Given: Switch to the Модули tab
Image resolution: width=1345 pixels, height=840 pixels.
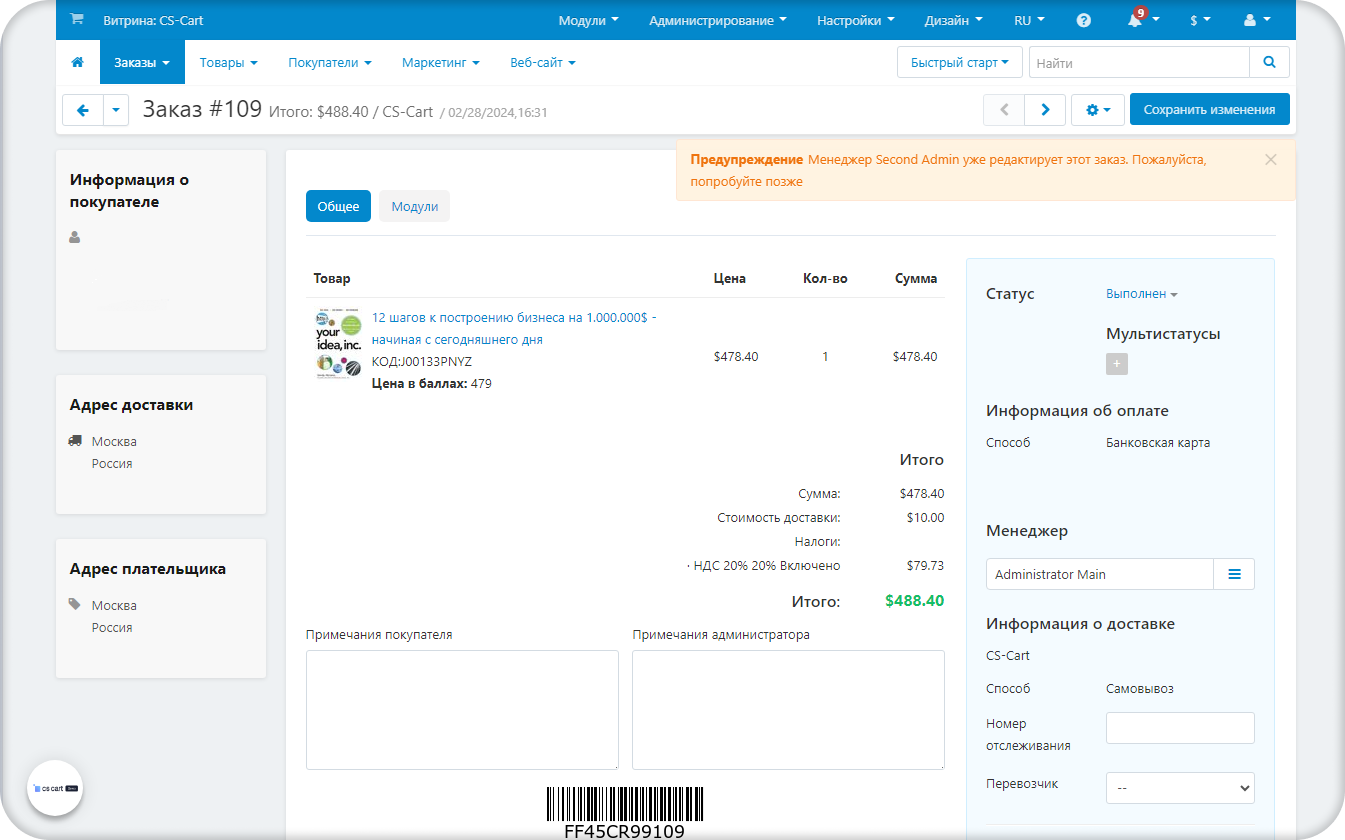Looking at the screenshot, I should coord(415,206).
